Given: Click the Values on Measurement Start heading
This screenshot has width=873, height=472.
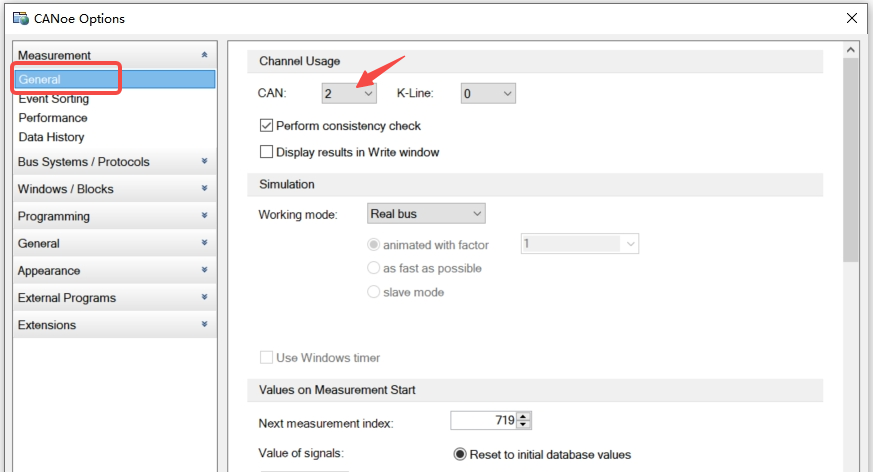Looking at the screenshot, I should pos(337,390).
